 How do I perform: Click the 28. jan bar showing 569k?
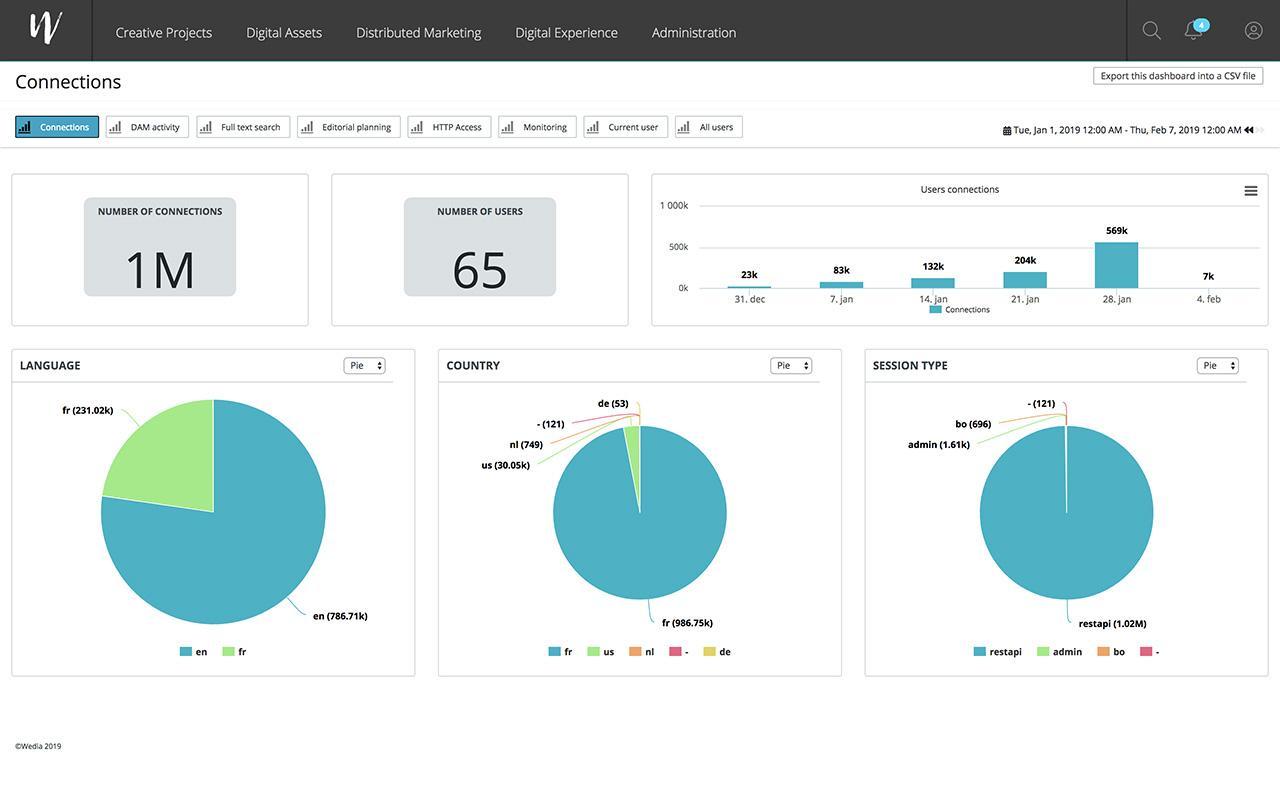[1116, 265]
